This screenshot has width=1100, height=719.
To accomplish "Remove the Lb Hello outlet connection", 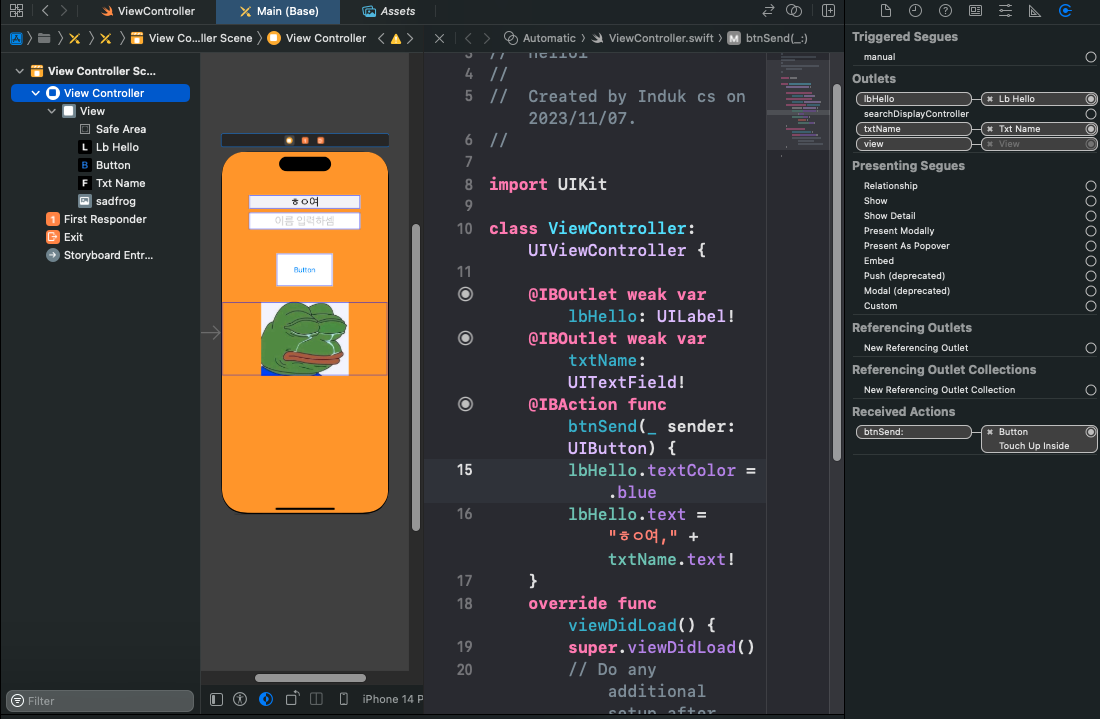I will pyautogui.click(x=990, y=99).
